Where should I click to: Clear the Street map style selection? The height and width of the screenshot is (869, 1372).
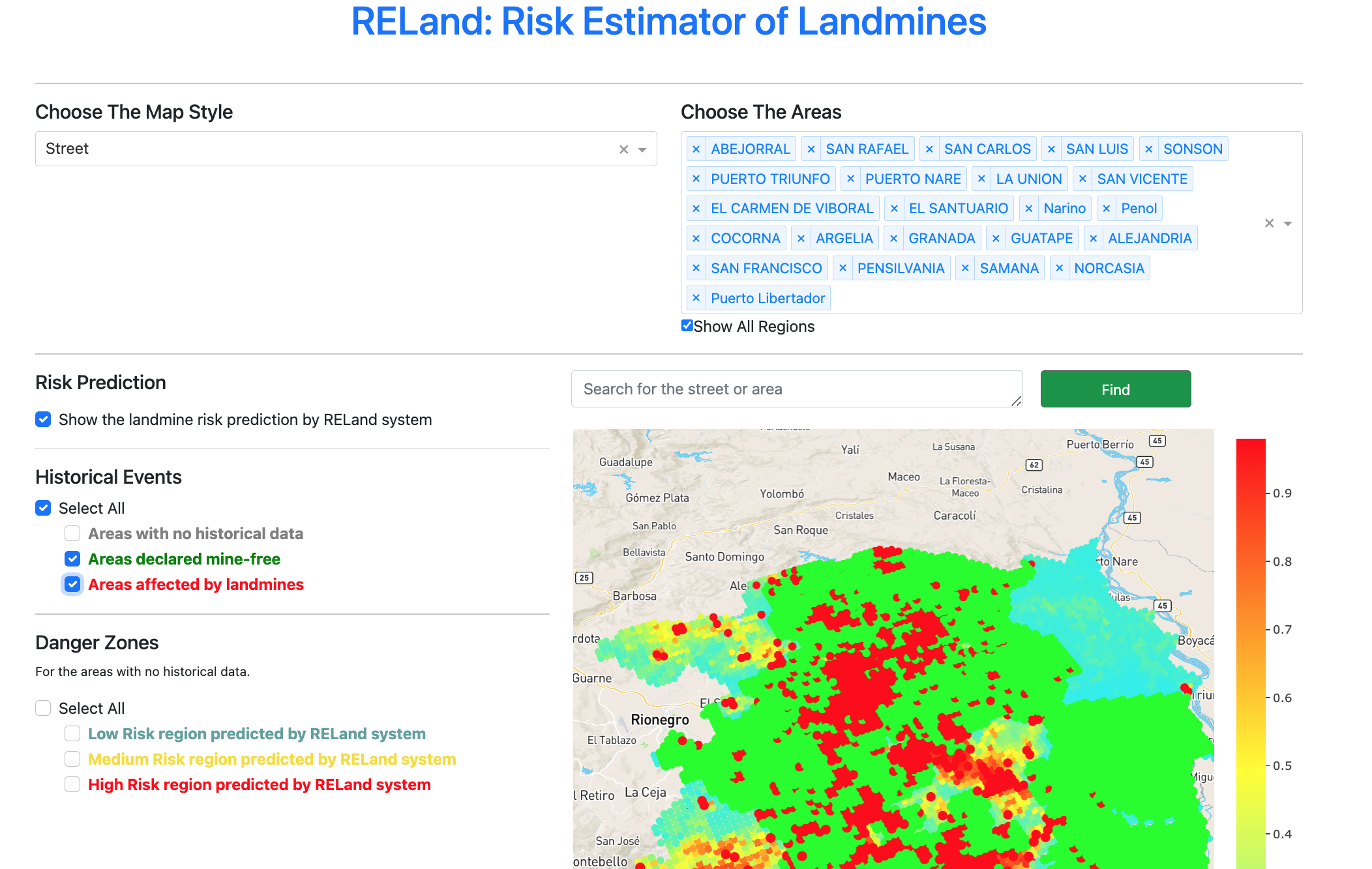[623, 149]
